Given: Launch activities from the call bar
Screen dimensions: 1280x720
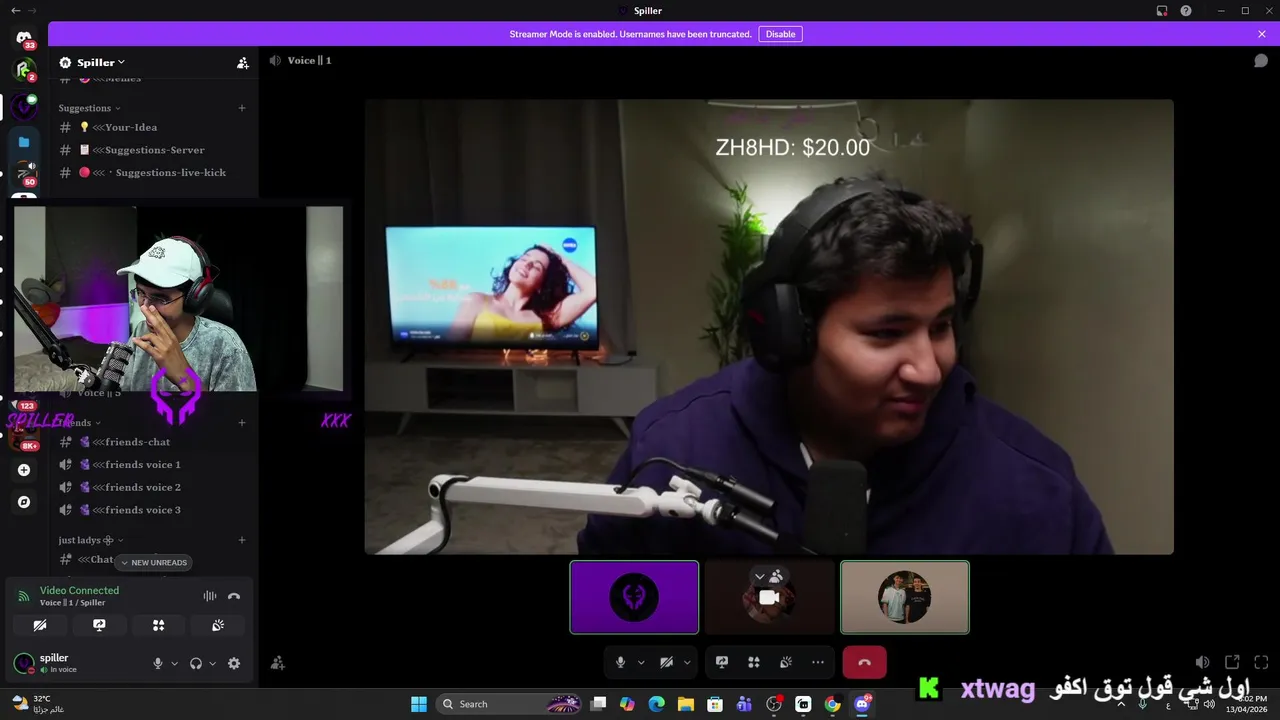Looking at the screenshot, I should pyautogui.click(x=754, y=662).
